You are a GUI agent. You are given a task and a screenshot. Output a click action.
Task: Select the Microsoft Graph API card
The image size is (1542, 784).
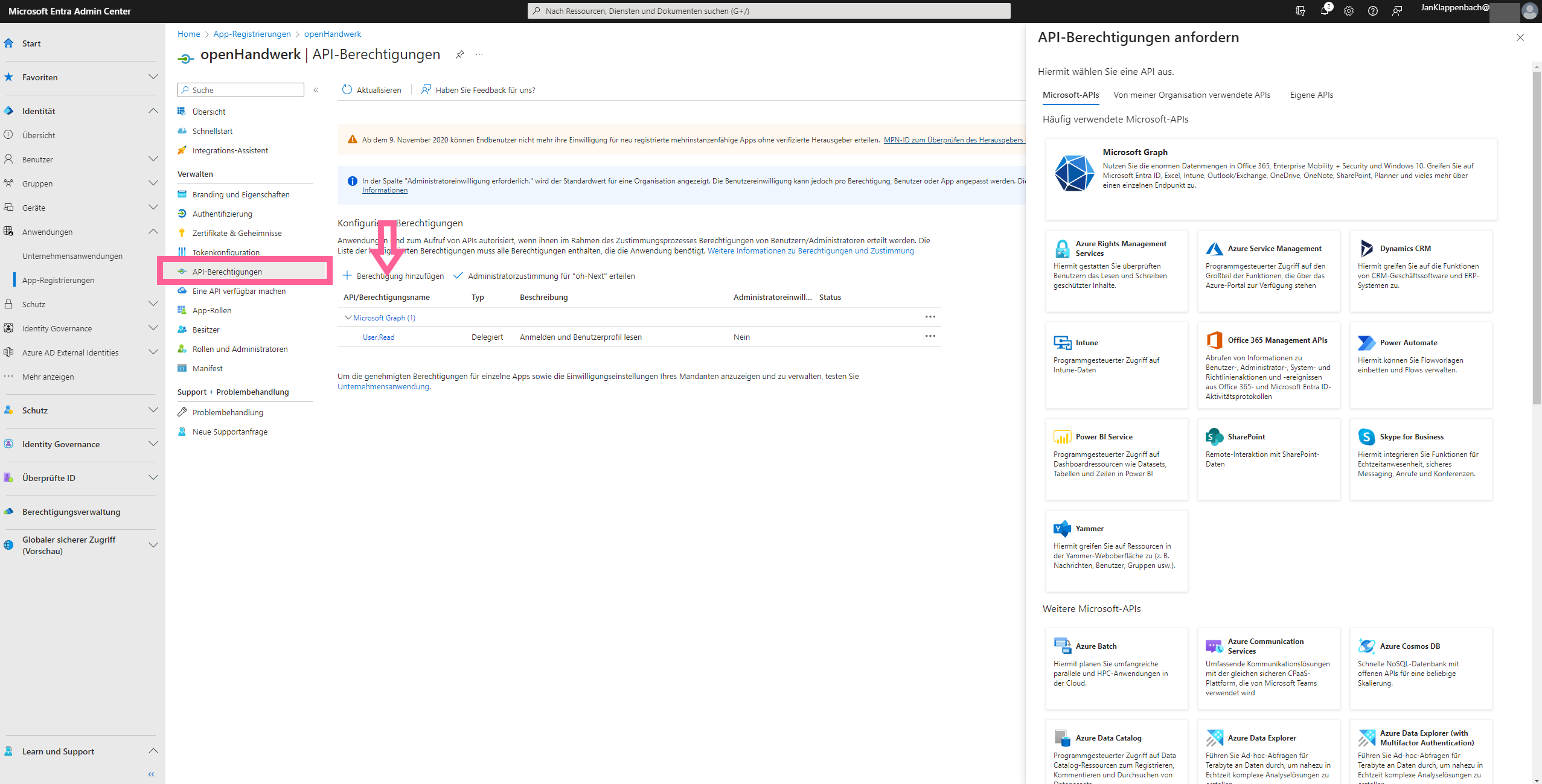tap(1271, 179)
